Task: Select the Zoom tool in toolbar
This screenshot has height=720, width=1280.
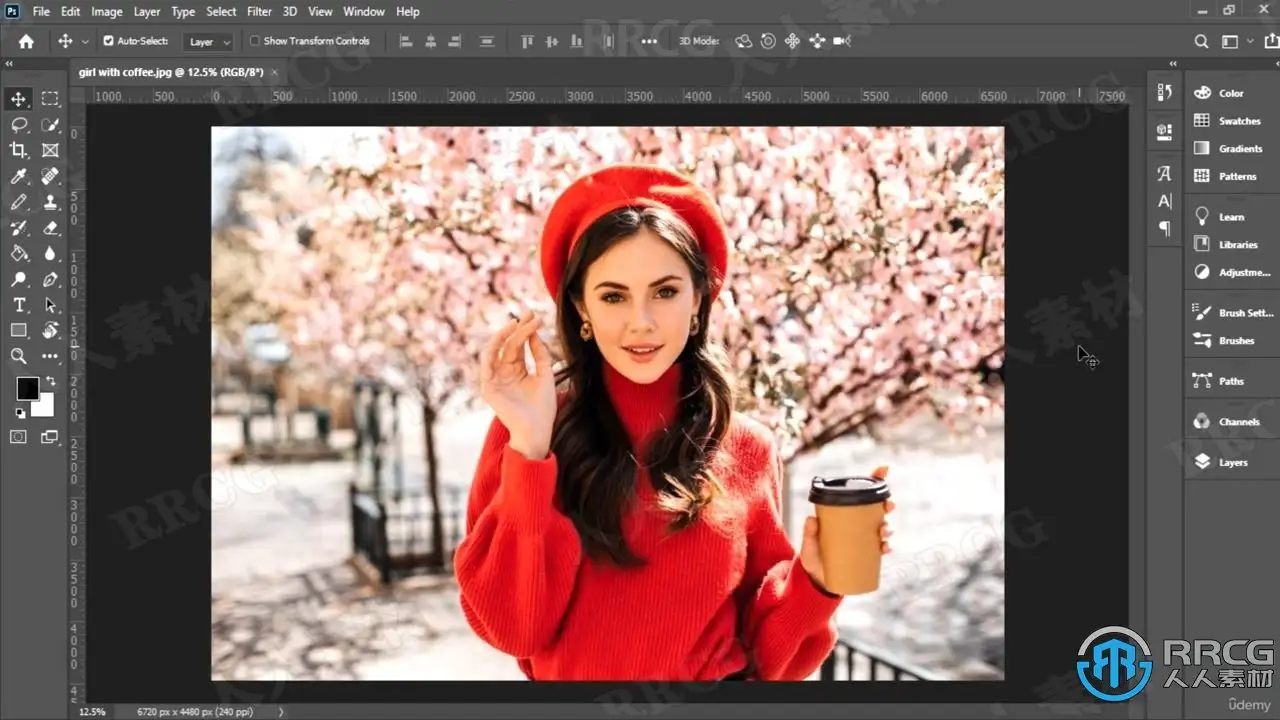Action: [x=18, y=356]
